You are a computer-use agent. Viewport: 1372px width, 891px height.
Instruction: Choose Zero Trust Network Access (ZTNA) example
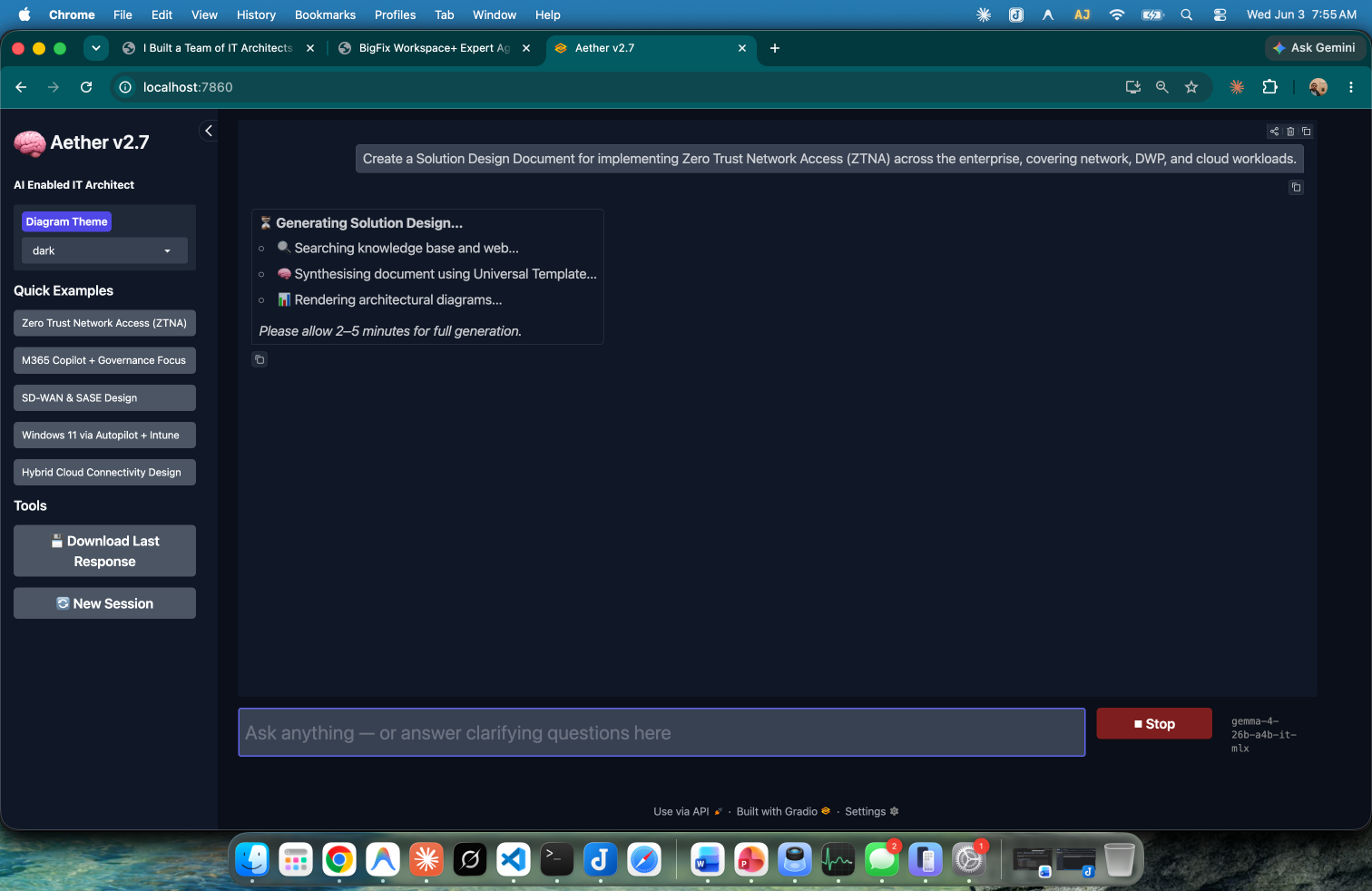coord(104,323)
